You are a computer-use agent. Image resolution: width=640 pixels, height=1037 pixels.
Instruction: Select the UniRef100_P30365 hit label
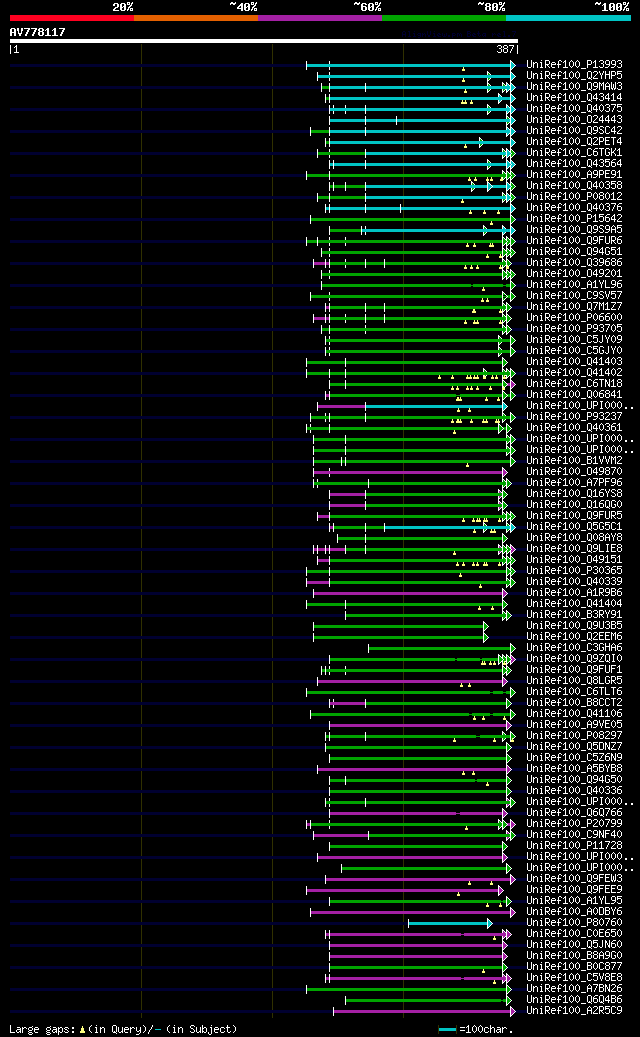pos(575,570)
